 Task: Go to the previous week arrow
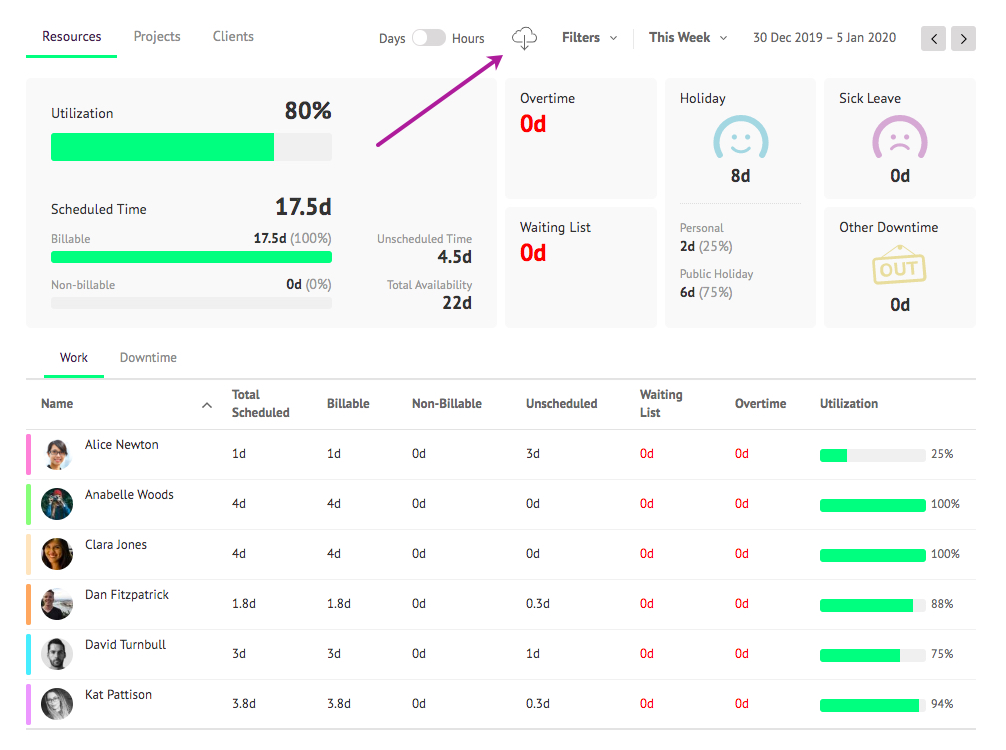[933, 38]
